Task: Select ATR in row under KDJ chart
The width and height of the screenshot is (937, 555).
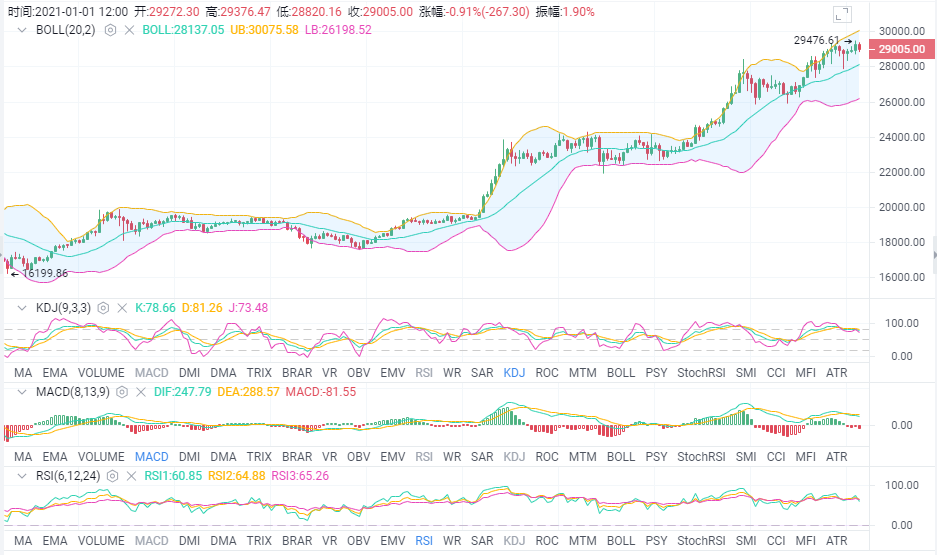Action: coord(837,373)
